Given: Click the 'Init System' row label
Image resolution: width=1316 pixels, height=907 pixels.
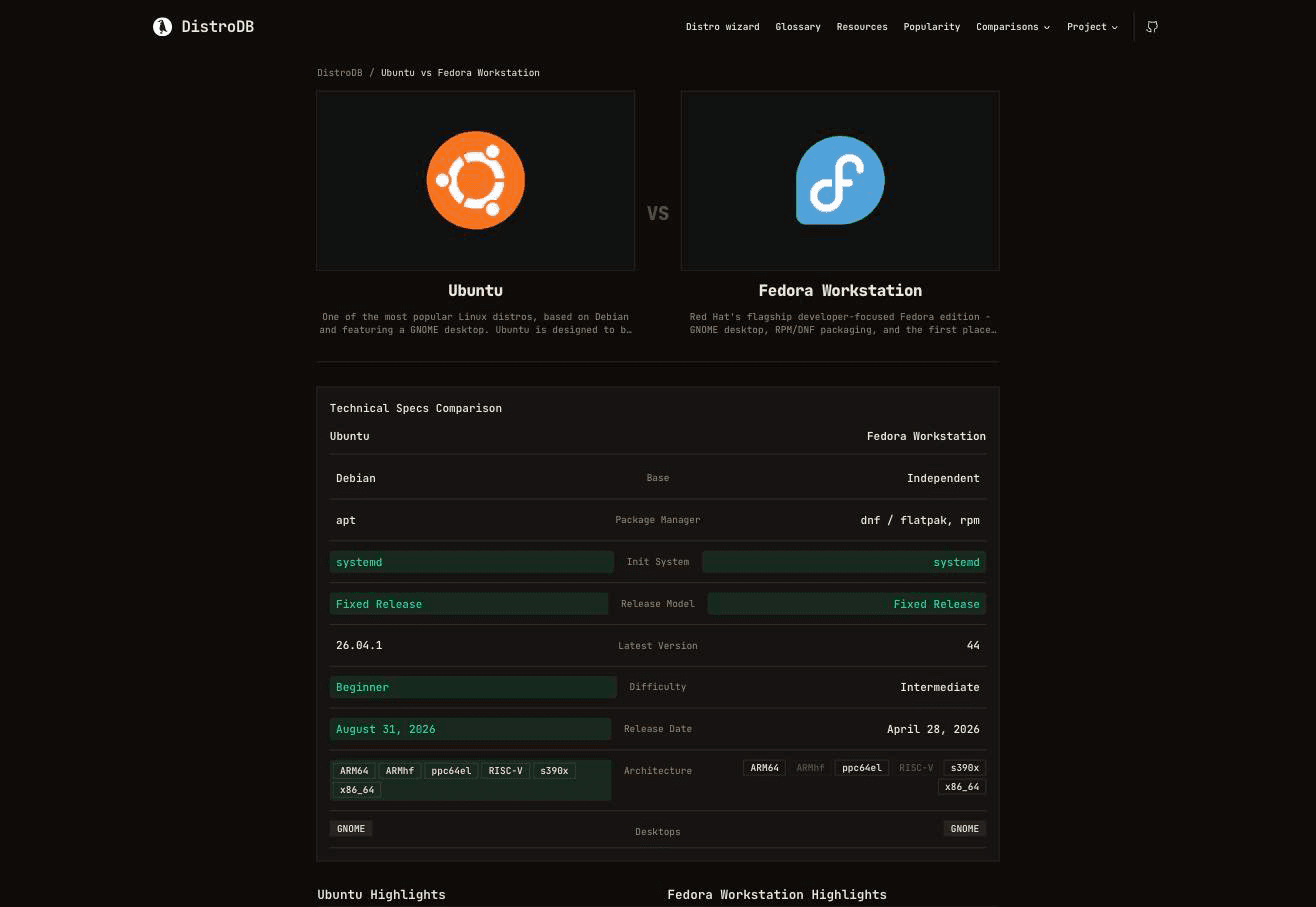Looking at the screenshot, I should pyautogui.click(x=658, y=562).
